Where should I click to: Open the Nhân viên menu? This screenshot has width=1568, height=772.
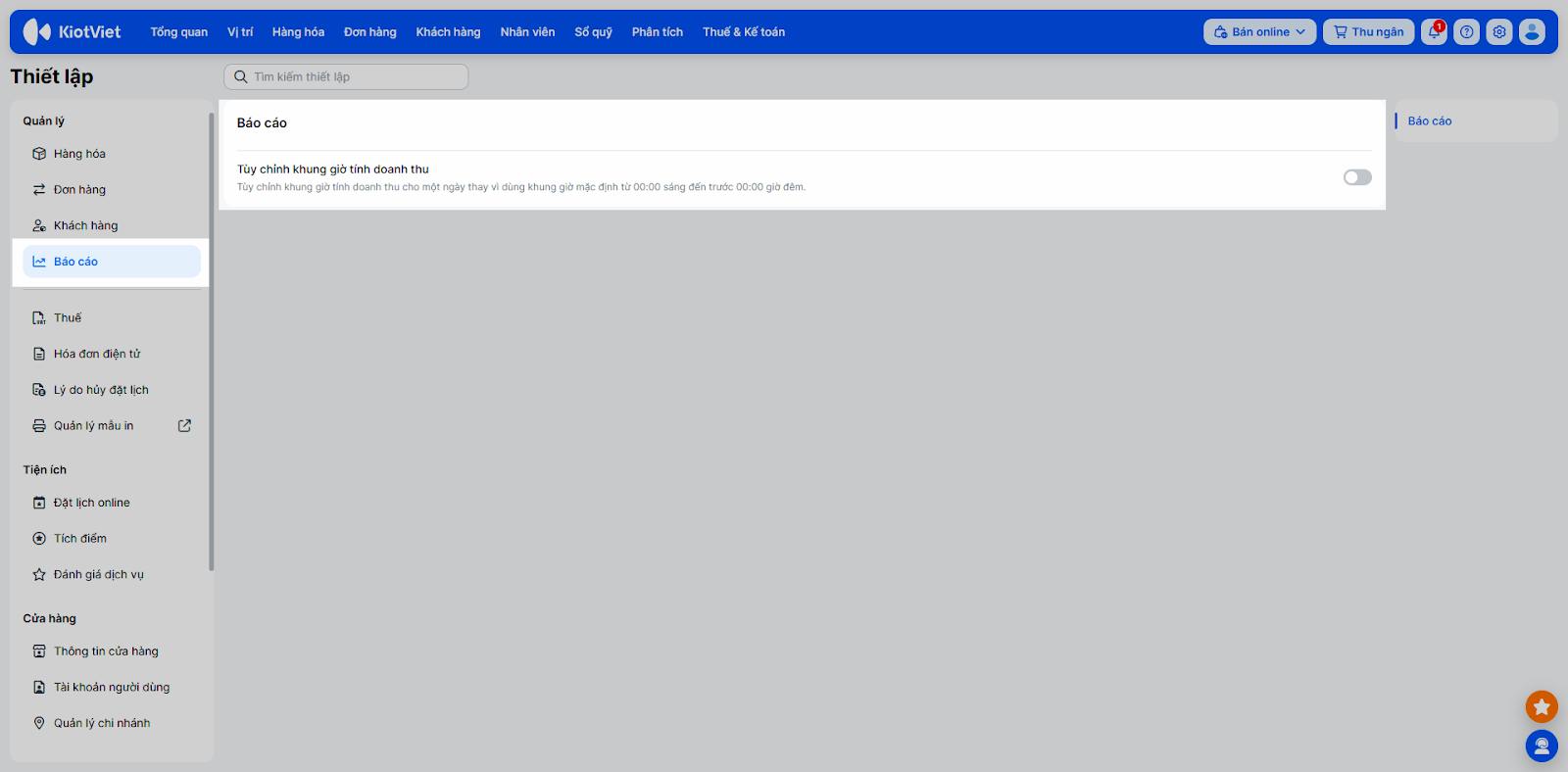click(527, 32)
